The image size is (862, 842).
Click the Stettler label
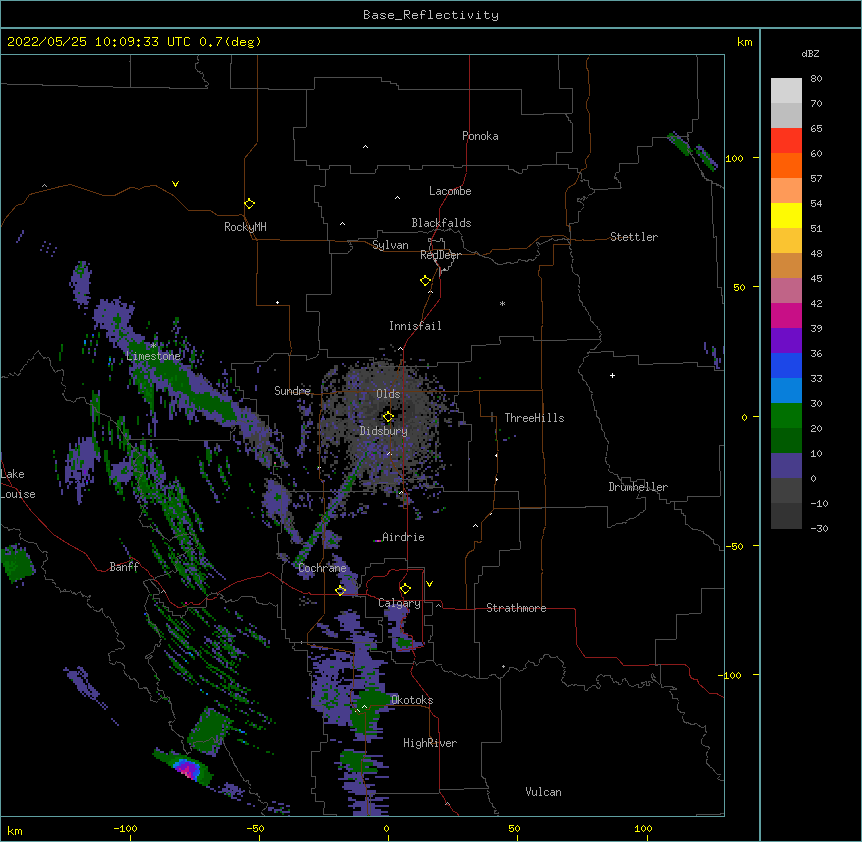tap(634, 237)
